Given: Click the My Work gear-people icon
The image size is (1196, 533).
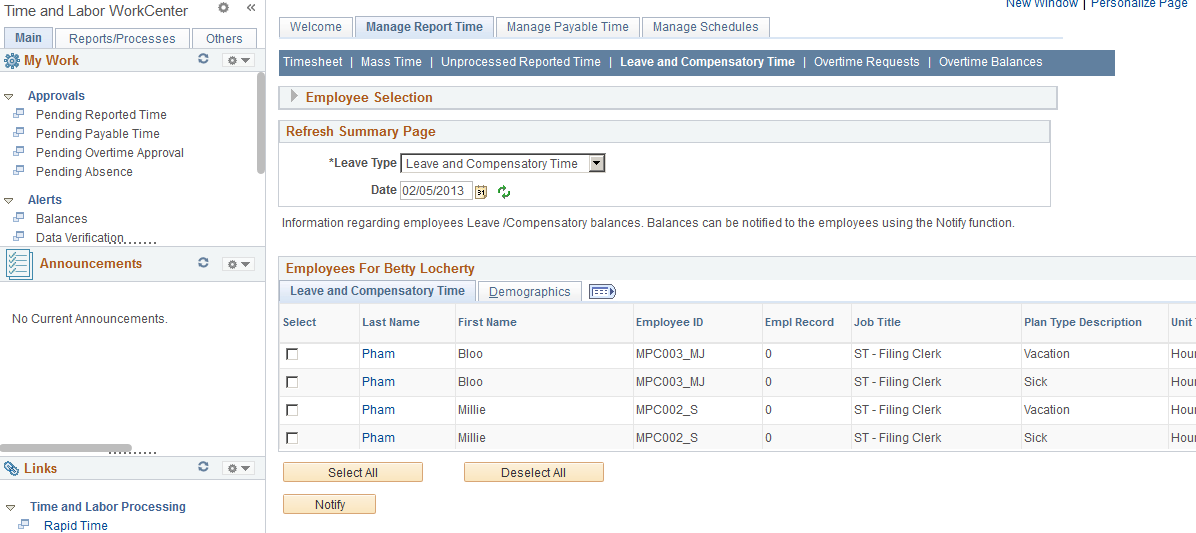Looking at the screenshot, I should (x=12, y=60).
